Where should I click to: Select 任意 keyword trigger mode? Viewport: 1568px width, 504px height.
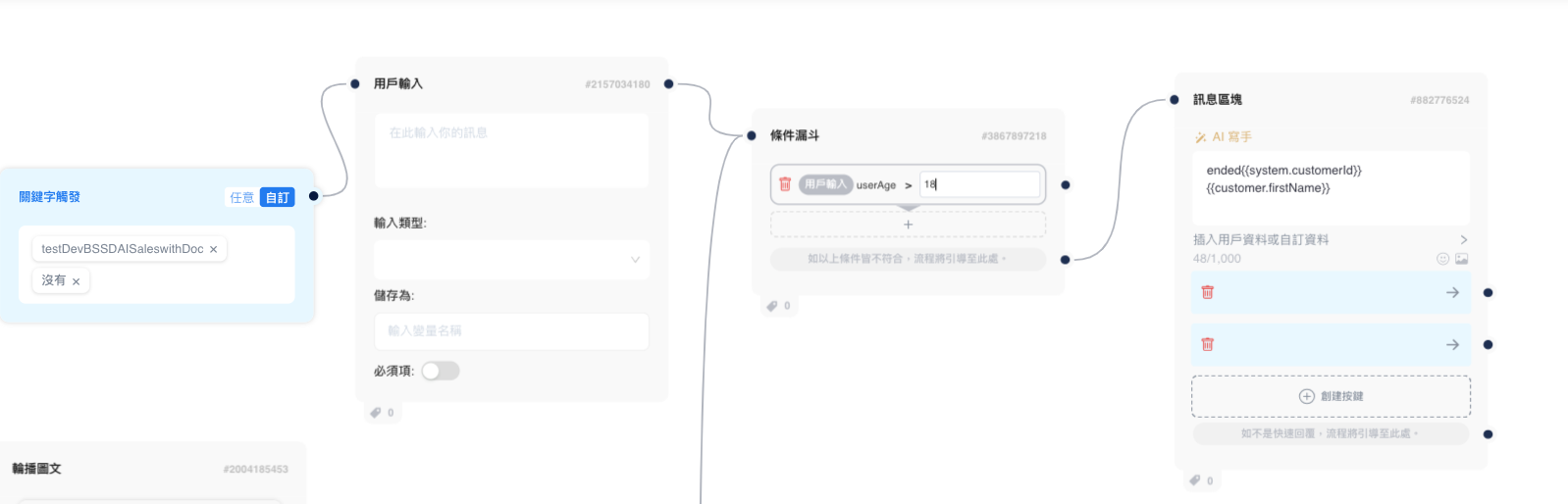coord(241,197)
